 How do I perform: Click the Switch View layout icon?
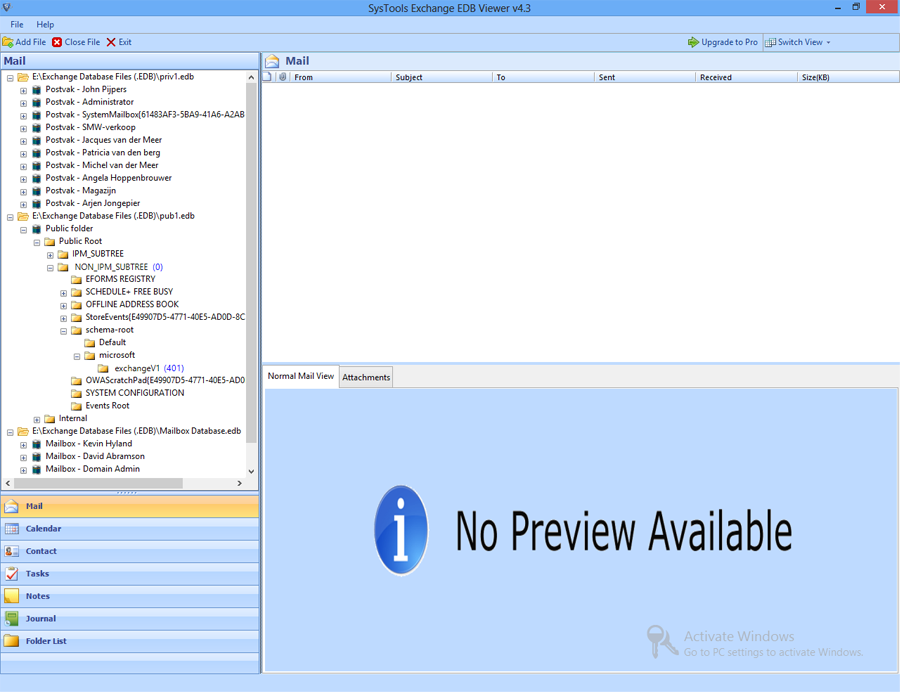[x=770, y=42]
